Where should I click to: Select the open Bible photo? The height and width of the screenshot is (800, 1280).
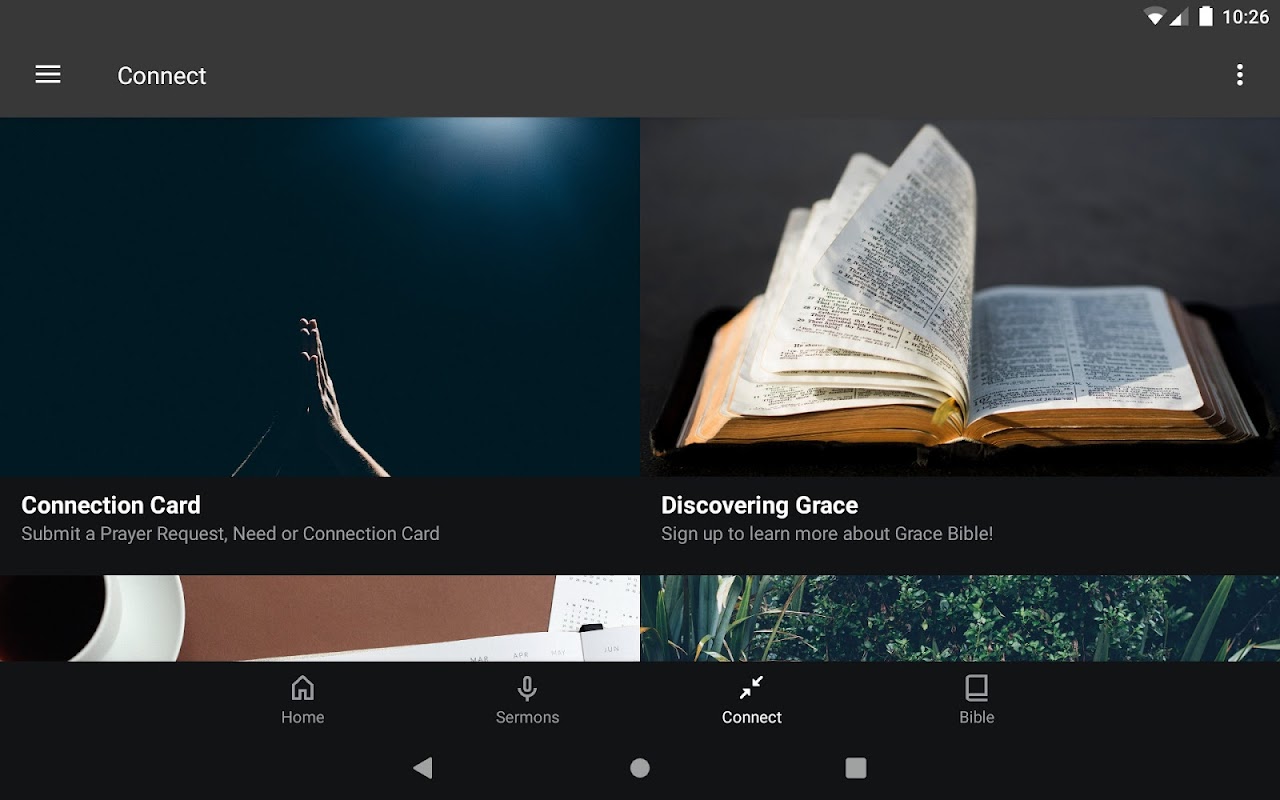[960, 297]
